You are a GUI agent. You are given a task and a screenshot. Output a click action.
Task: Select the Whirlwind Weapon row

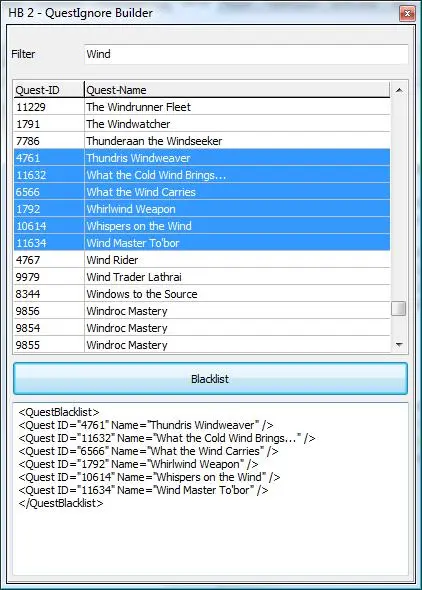202,209
